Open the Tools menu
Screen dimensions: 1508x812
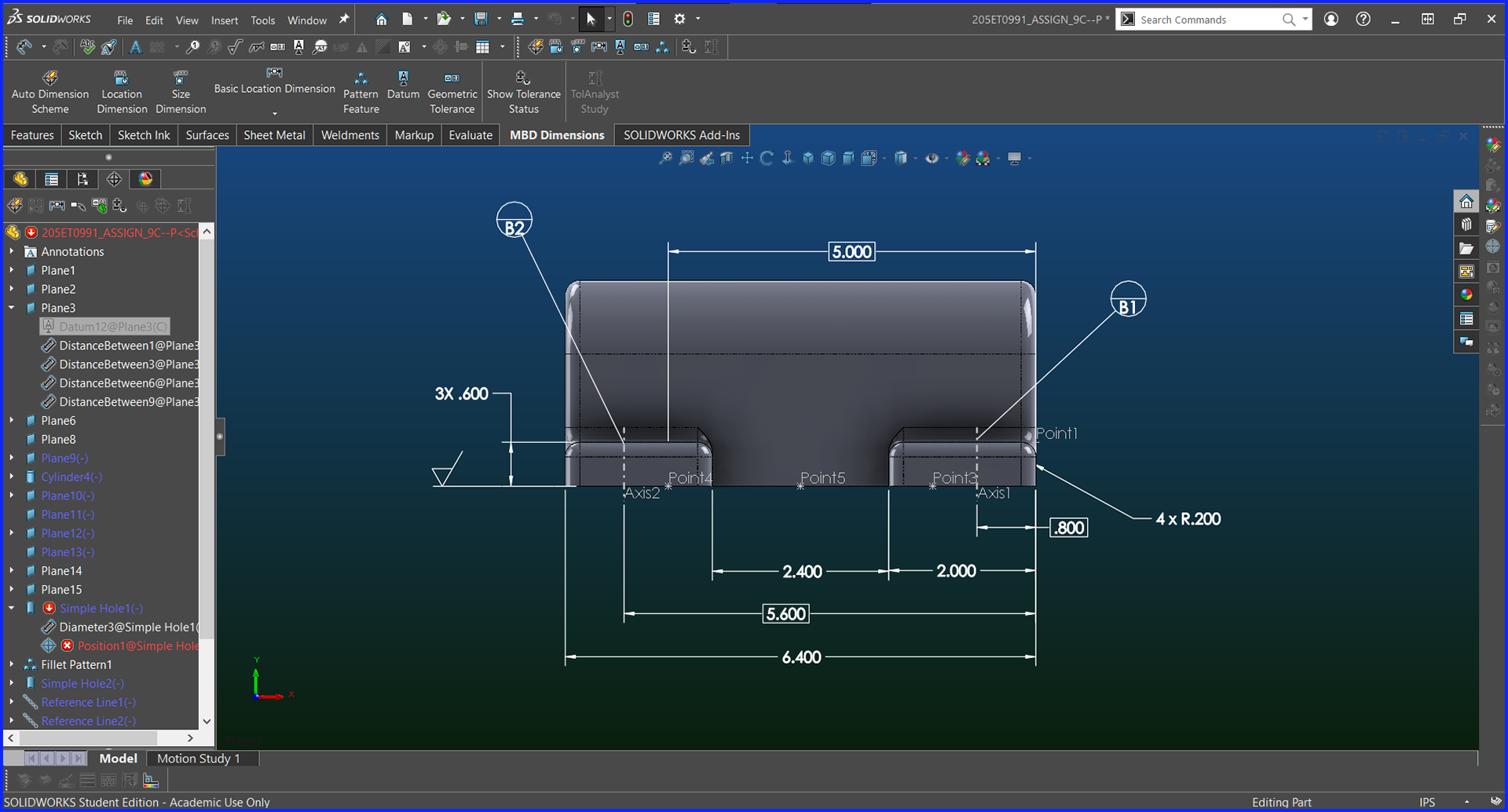tap(263, 20)
